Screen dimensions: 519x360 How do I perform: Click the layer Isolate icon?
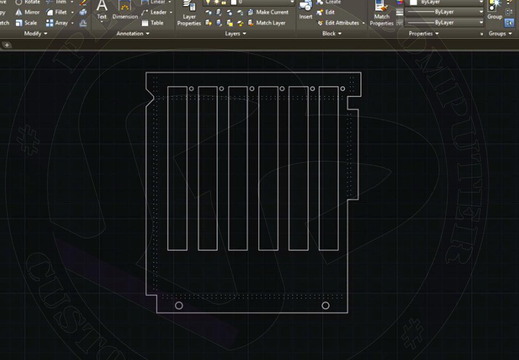[x=219, y=12]
